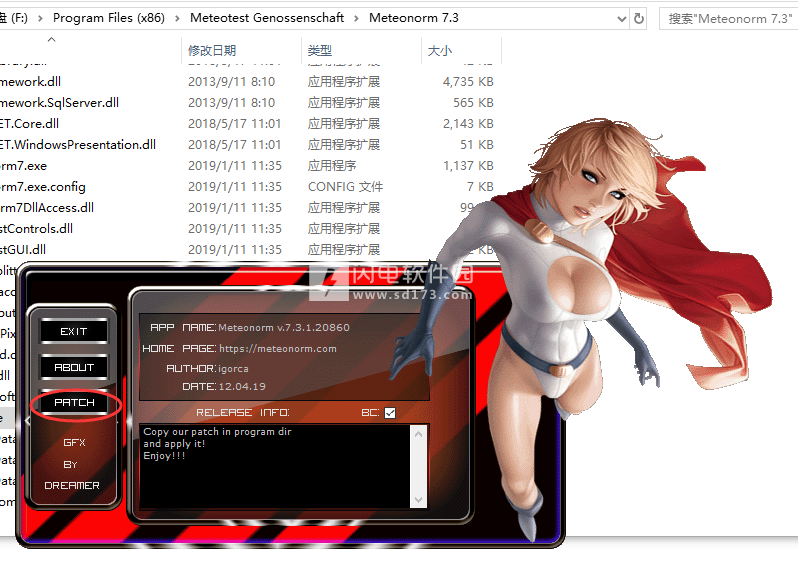Sort by 类型 column header
Image resolution: width=798 pixels, height=563 pixels.
tap(320, 50)
